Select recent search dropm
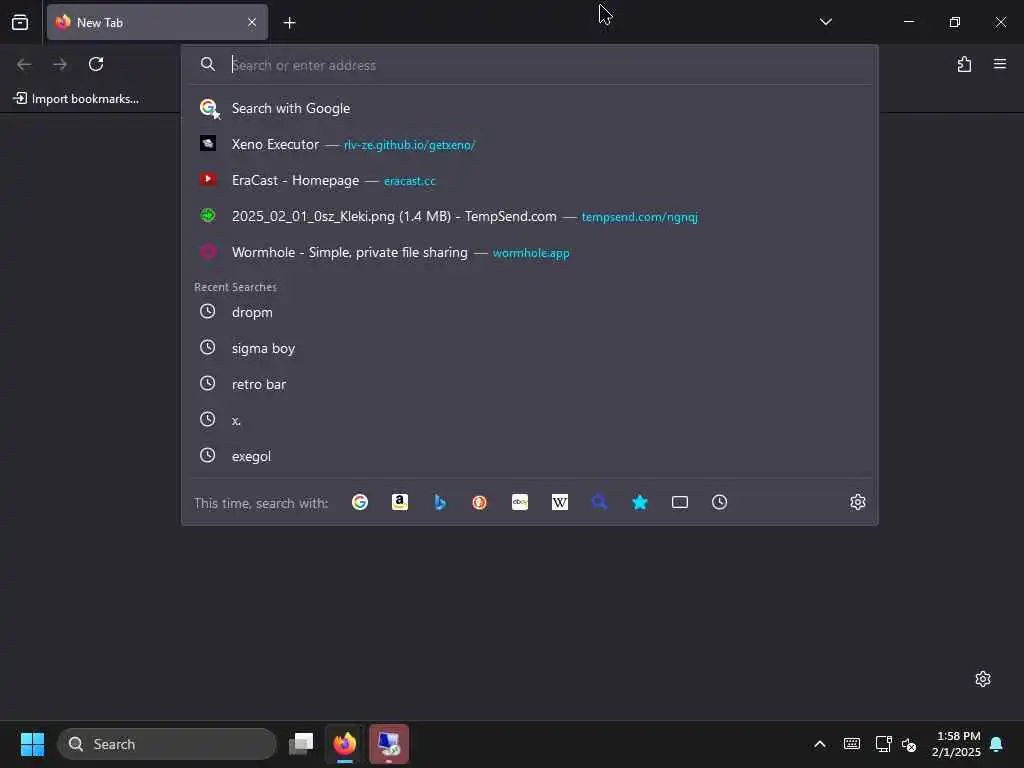Screen dimensions: 1024x768 point(530,312)
